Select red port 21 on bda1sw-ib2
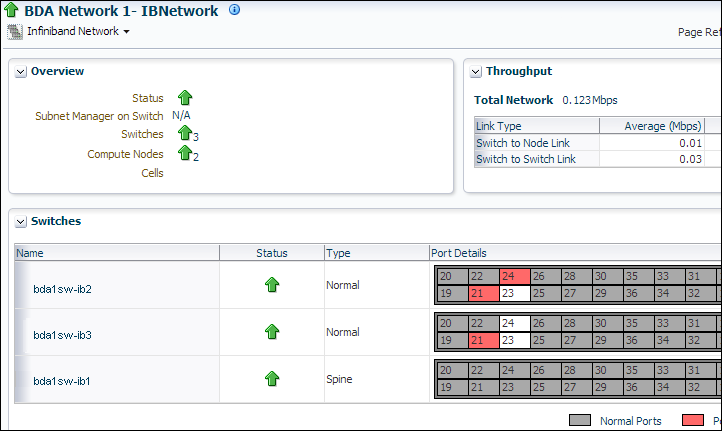The width and height of the screenshot is (722, 431). 484,293
